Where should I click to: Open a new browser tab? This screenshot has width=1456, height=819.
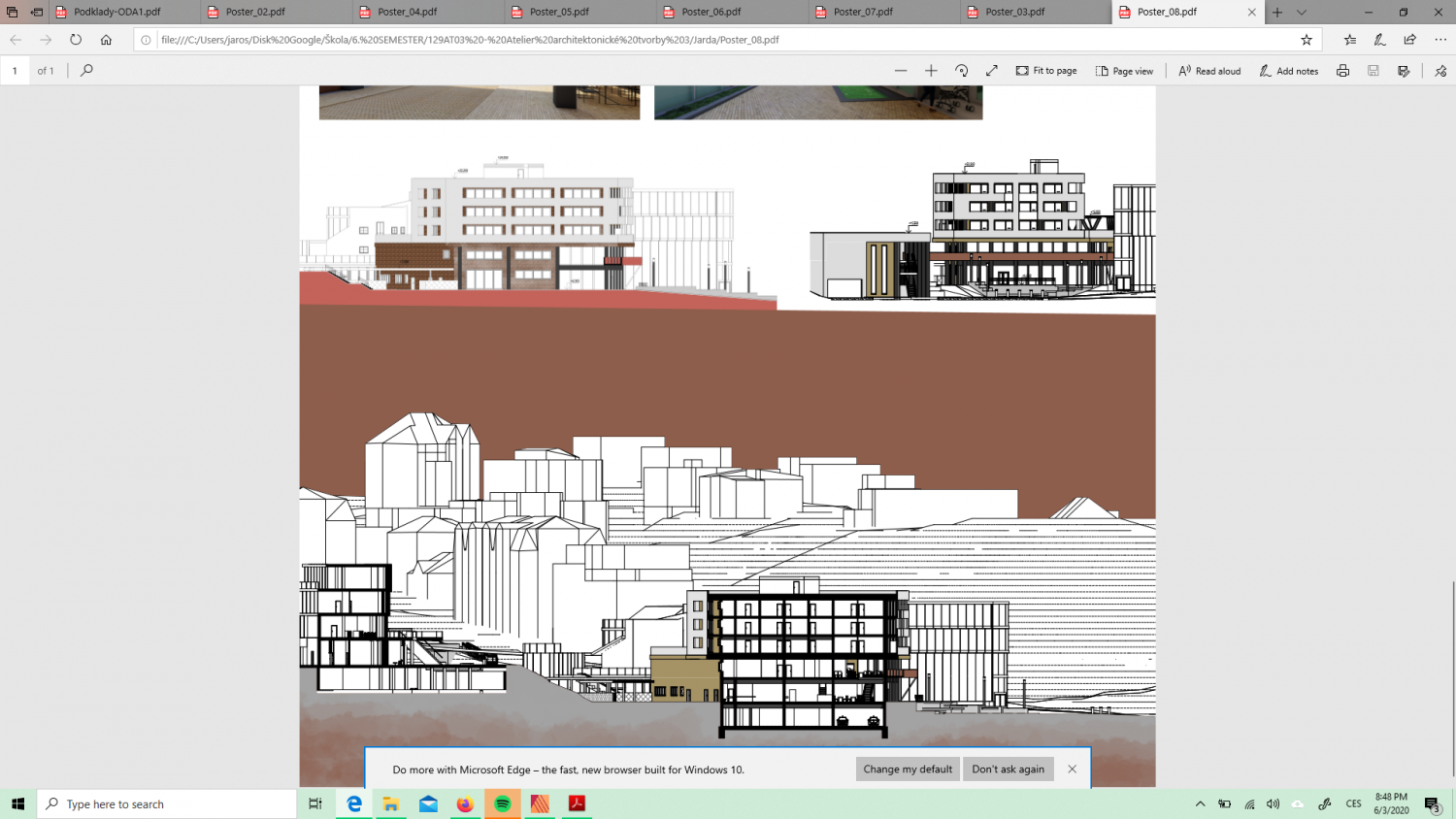click(1277, 13)
